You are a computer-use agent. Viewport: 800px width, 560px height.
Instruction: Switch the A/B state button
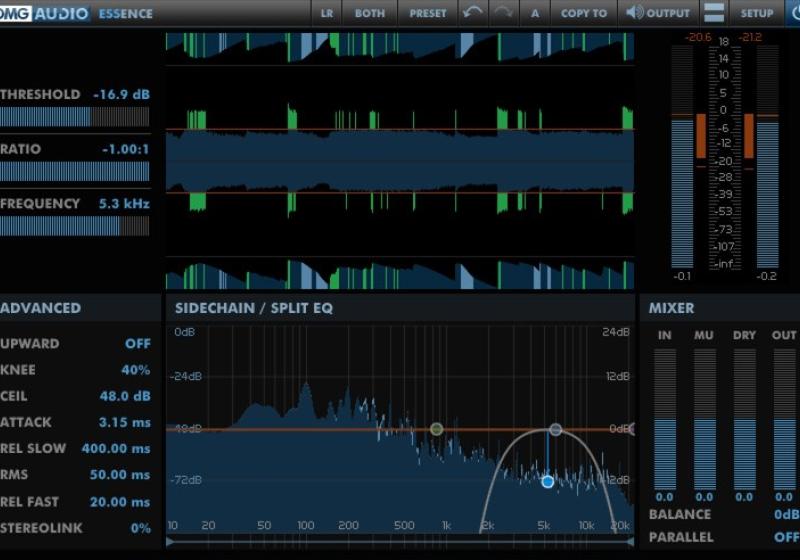tap(535, 13)
